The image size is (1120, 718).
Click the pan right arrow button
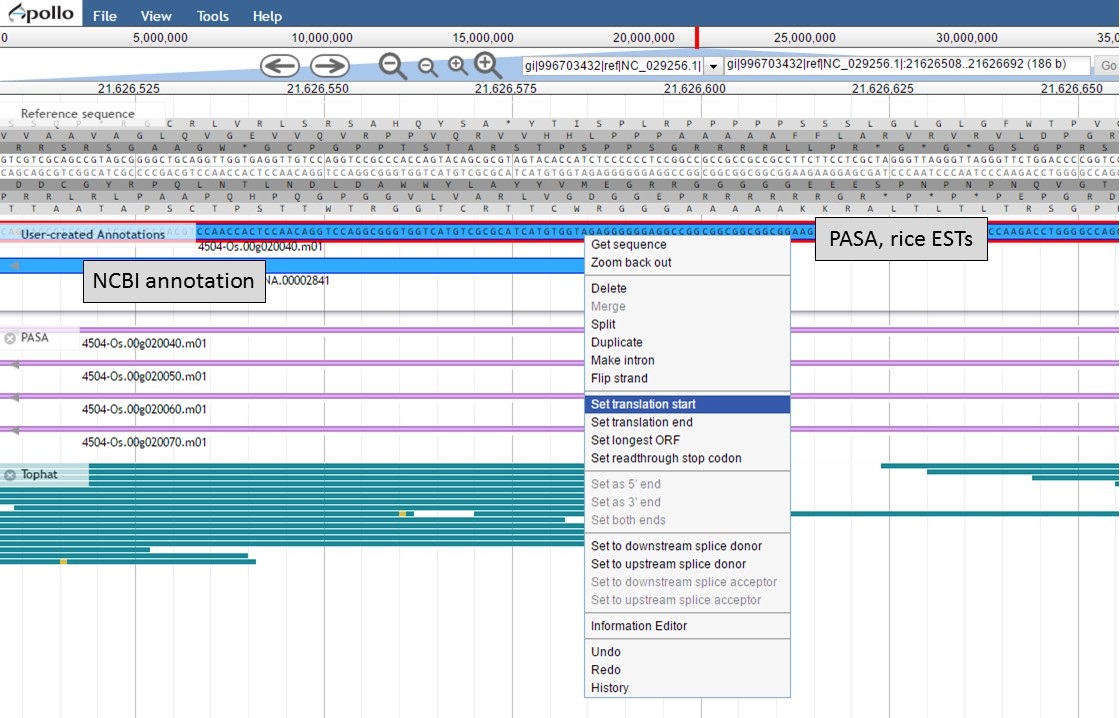(x=330, y=66)
